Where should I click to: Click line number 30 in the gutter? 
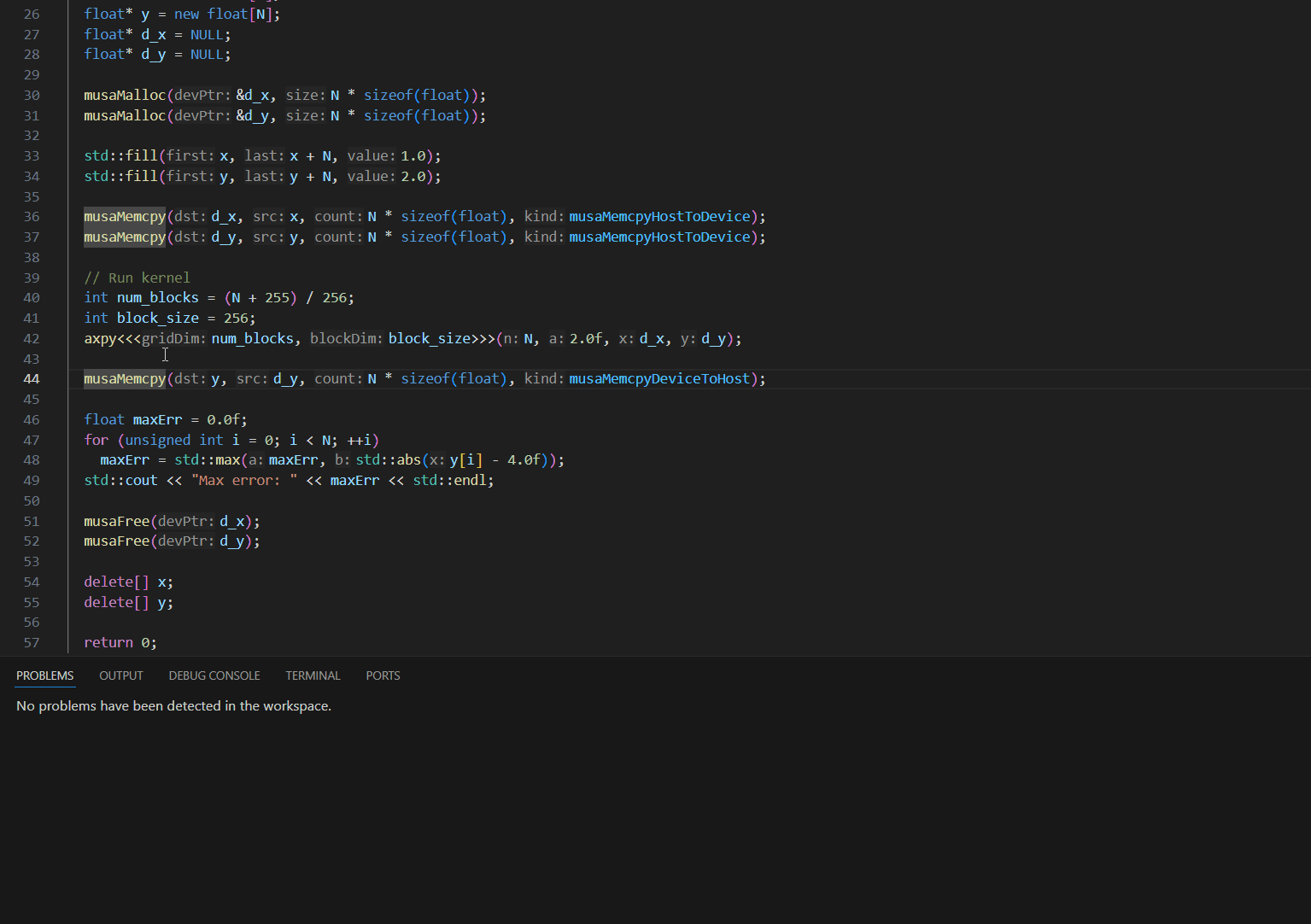coord(32,96)
